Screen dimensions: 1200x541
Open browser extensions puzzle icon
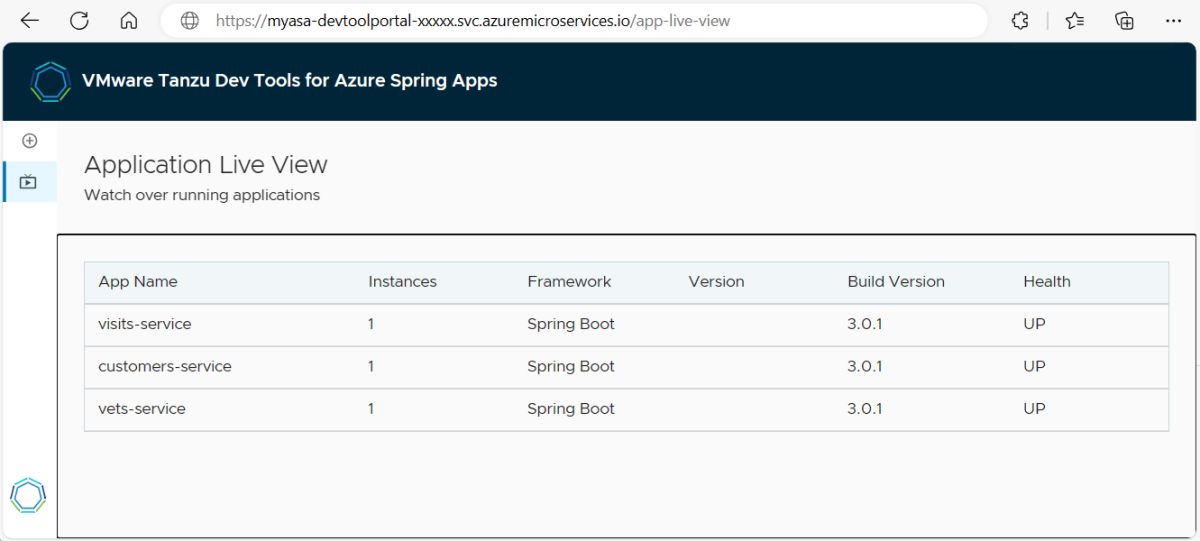coord(1020,21)
